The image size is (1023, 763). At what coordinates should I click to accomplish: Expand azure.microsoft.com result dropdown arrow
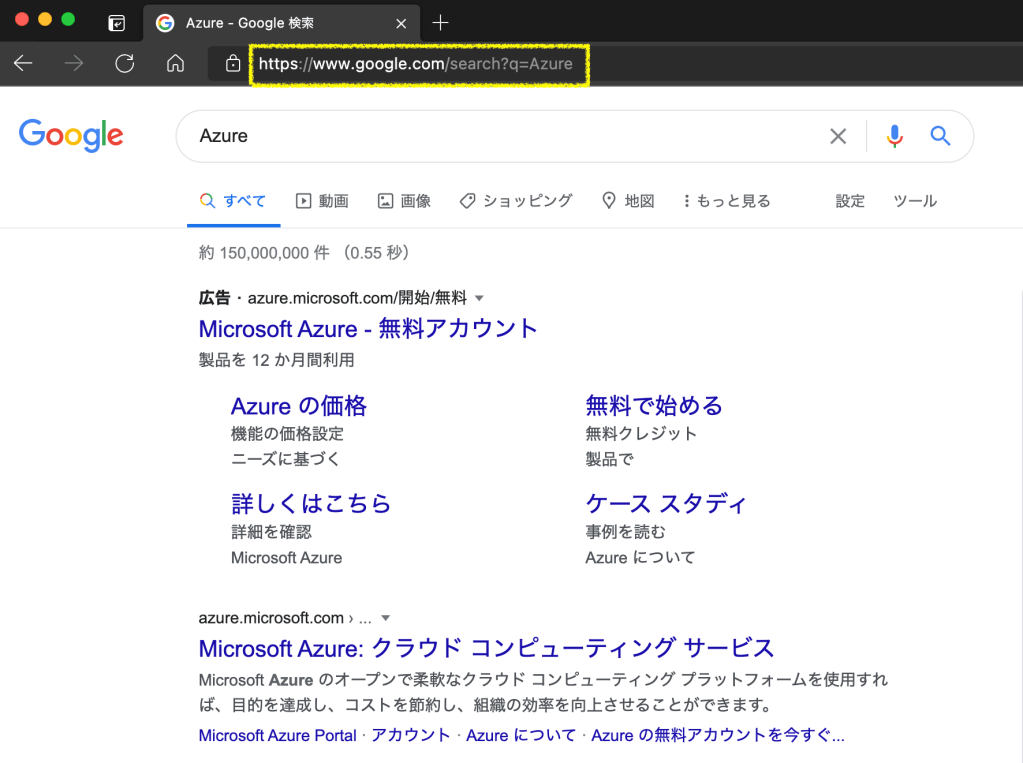[x=386, y=618]
